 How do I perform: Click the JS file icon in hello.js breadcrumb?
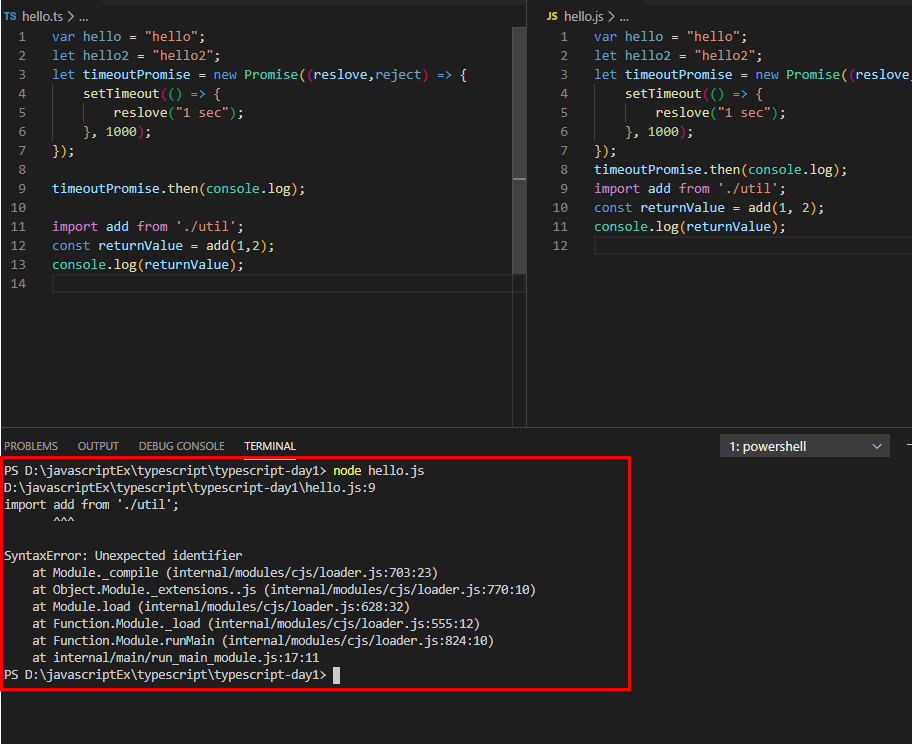tap(552, 16)
